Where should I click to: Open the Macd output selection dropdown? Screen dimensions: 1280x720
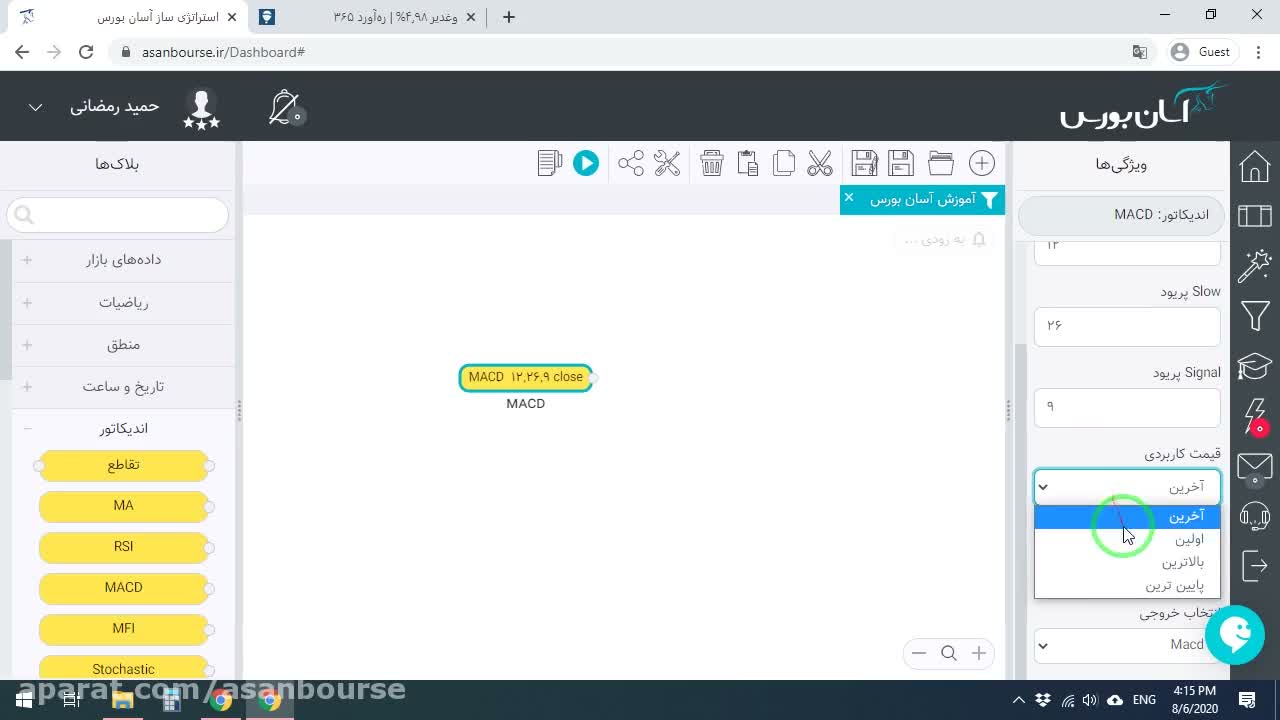tap(1127, 645)
